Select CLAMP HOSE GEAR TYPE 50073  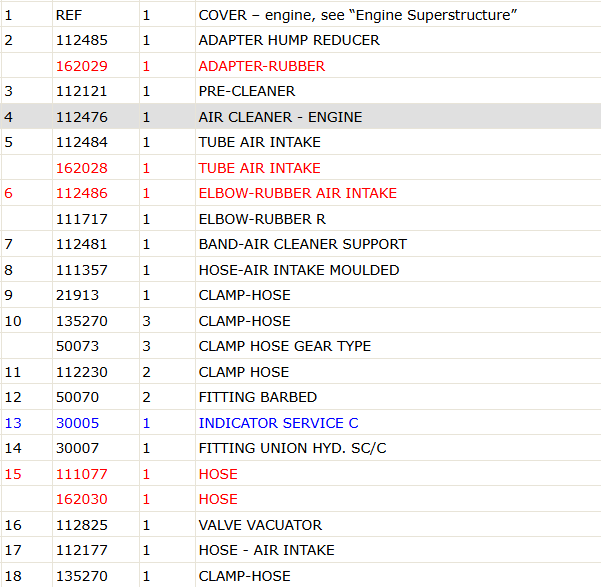(77, 346)
